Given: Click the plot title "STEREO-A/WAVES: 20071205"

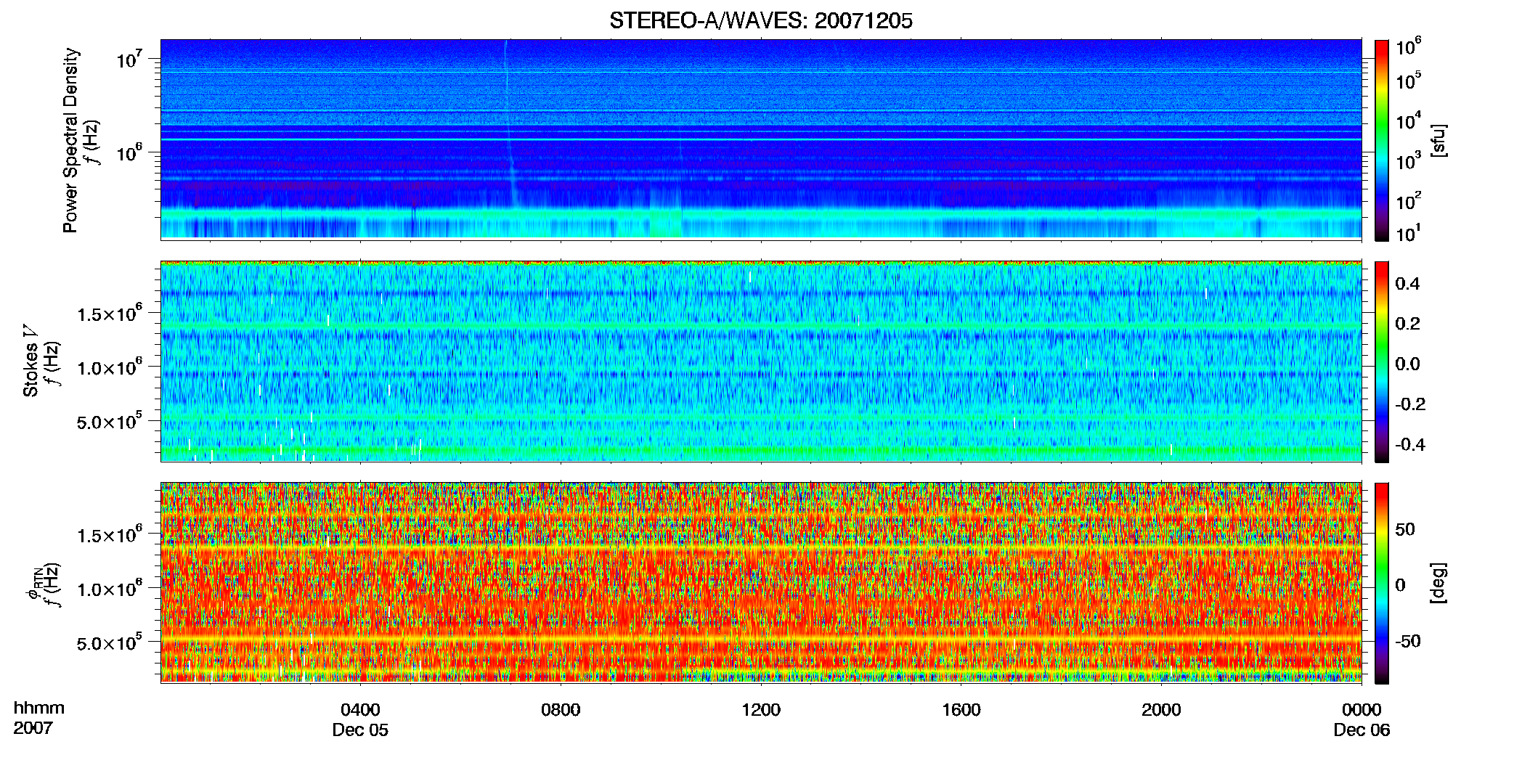Looking at the screenshot, I should click(760, 21).
